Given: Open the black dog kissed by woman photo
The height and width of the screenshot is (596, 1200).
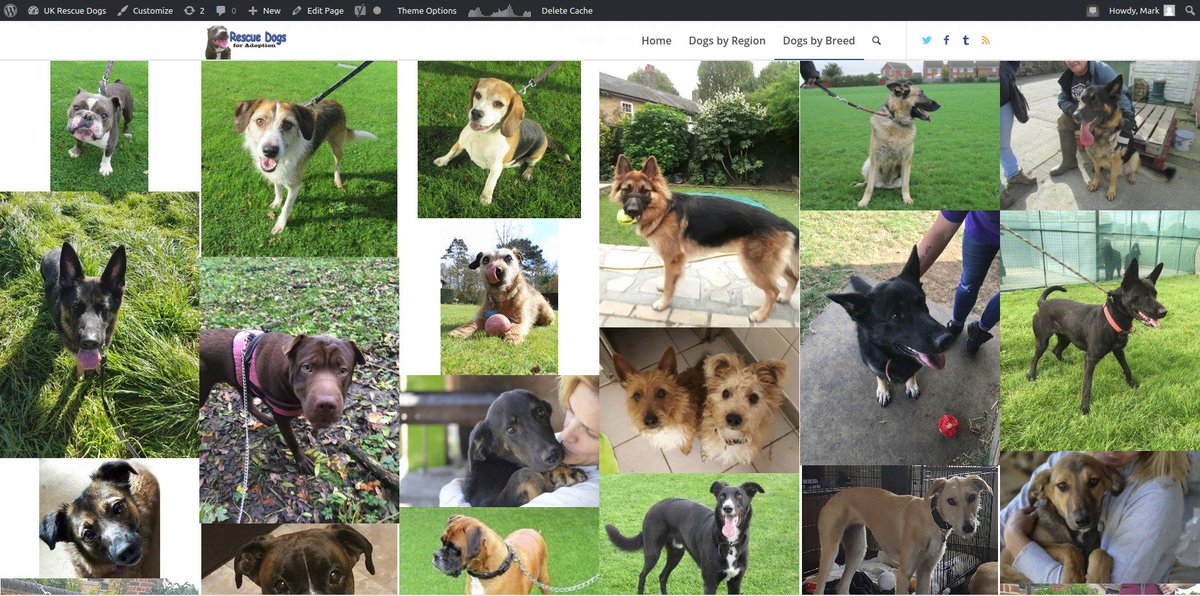Looking at the screenshot, I should (499, 441).
